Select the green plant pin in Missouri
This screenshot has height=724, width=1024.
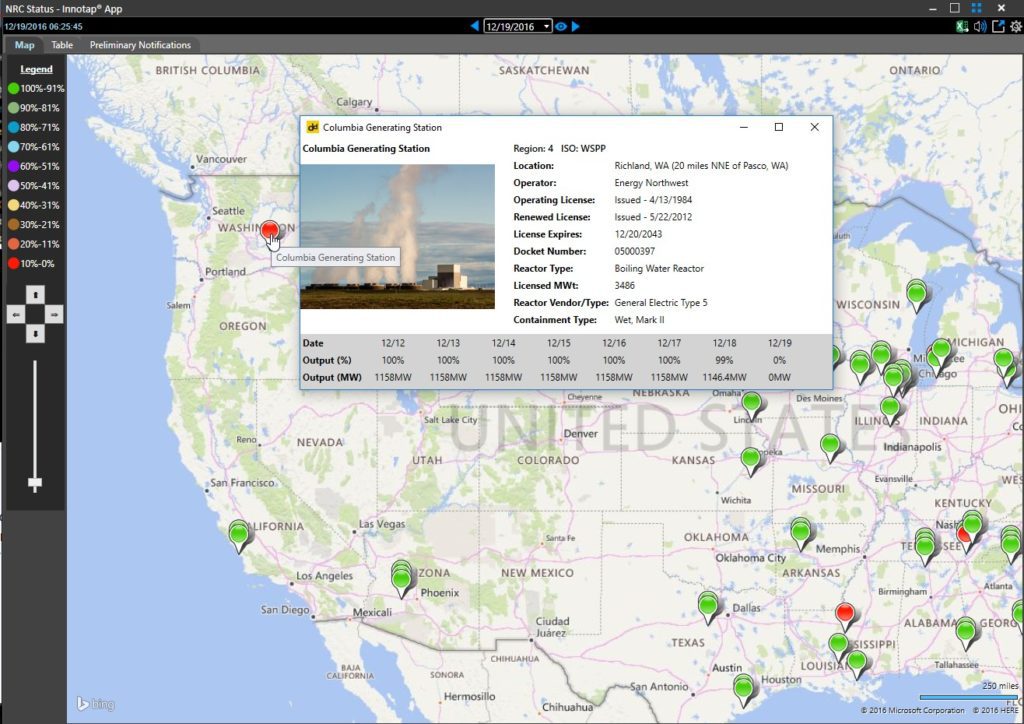pos(829,445)
